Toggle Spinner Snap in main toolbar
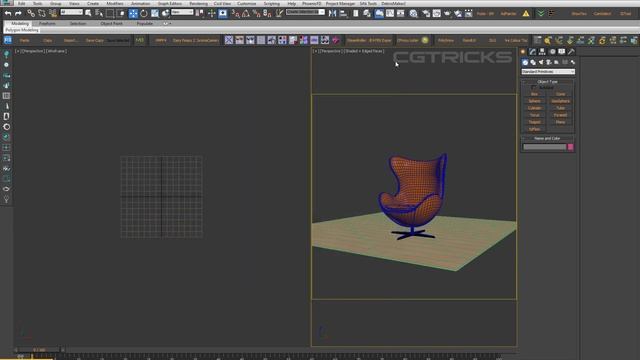640x360 pixels. pos(267,13)
